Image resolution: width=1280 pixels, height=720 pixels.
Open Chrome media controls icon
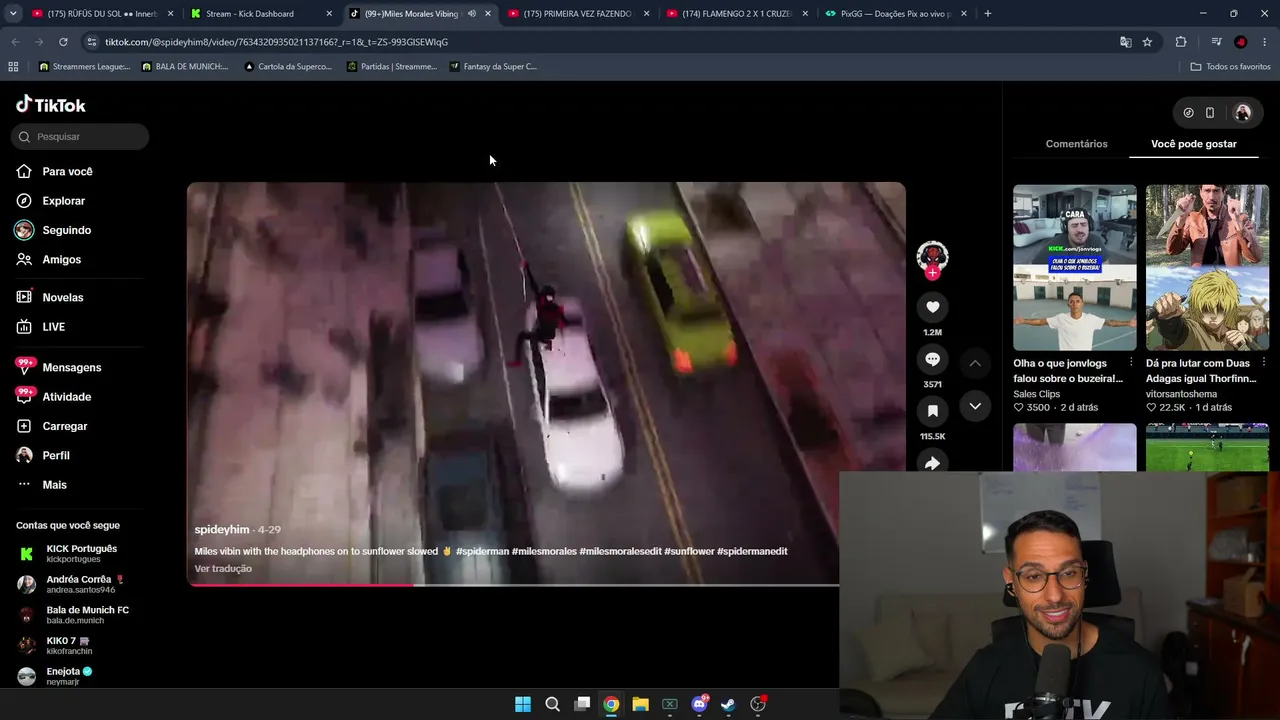(x=1216, y=42)
